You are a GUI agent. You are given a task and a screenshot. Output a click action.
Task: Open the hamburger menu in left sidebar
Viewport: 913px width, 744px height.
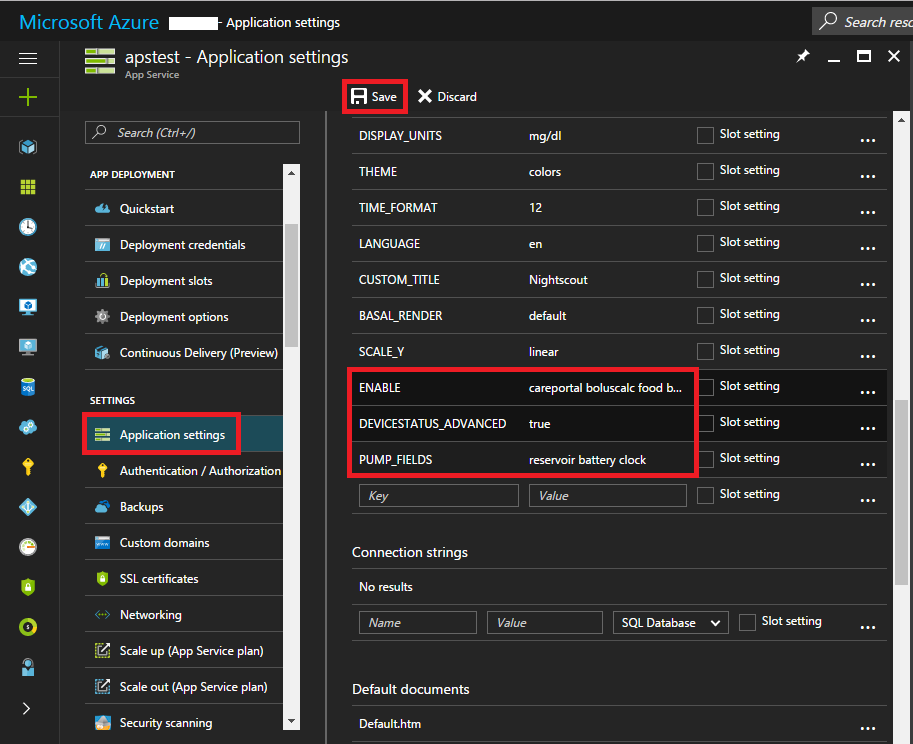(28, 58)
